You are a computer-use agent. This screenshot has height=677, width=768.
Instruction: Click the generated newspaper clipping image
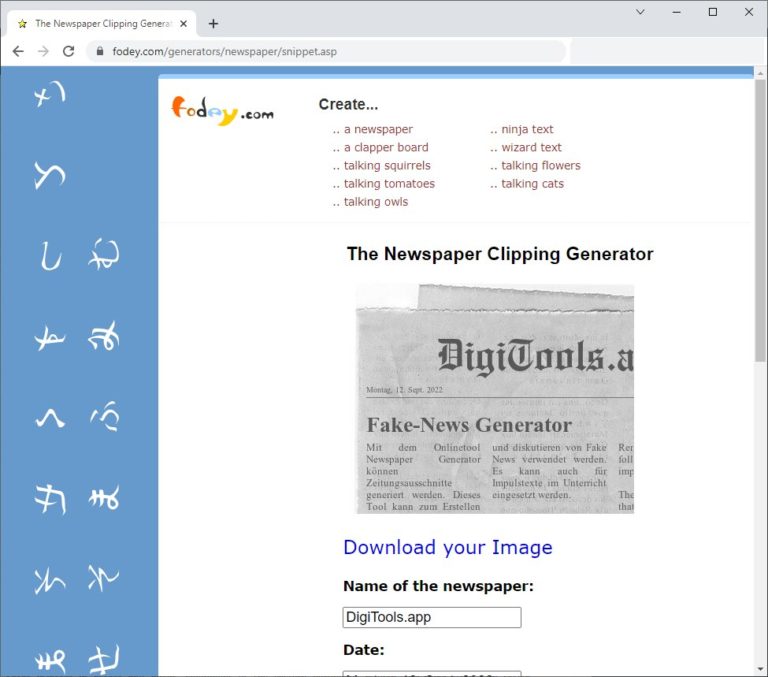(495, 399)
